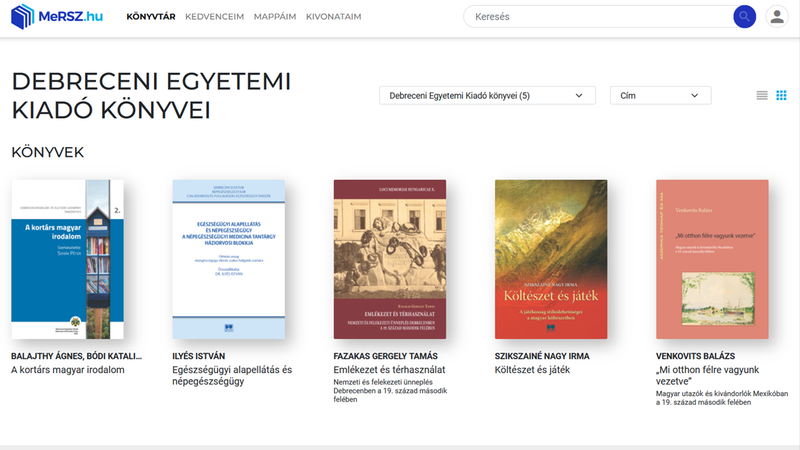This screenshot has height=450, width=800.
Task: Open the Cím sort dropdown
Action: point(660,95)
